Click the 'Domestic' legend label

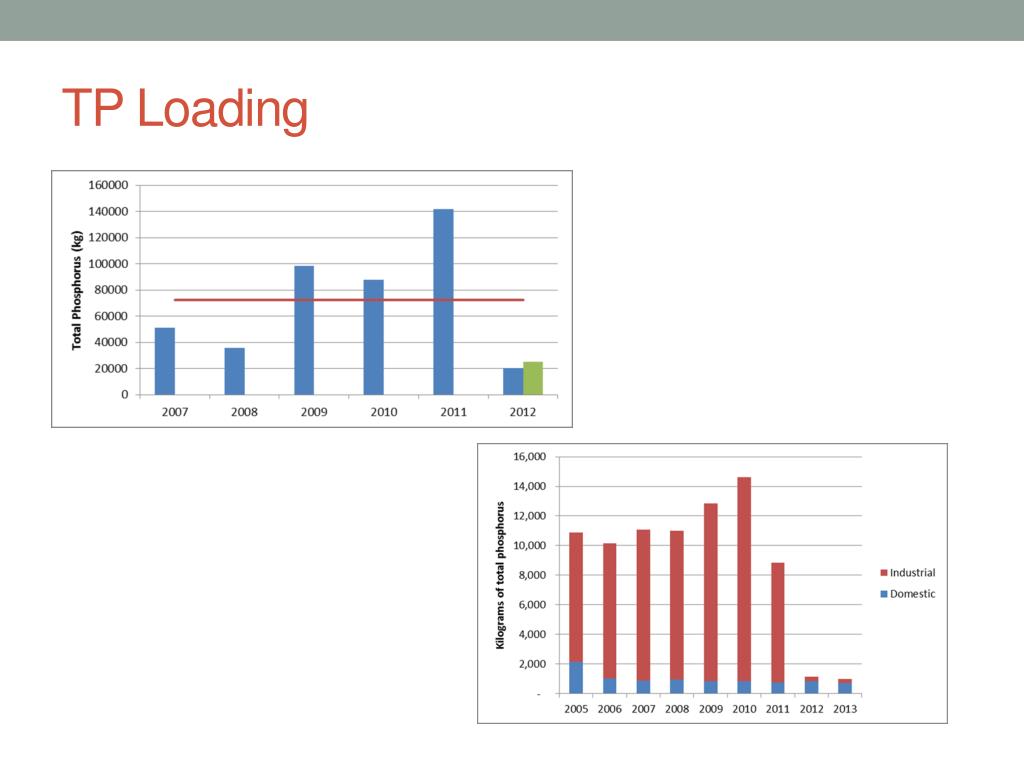(x=912, y=594)
